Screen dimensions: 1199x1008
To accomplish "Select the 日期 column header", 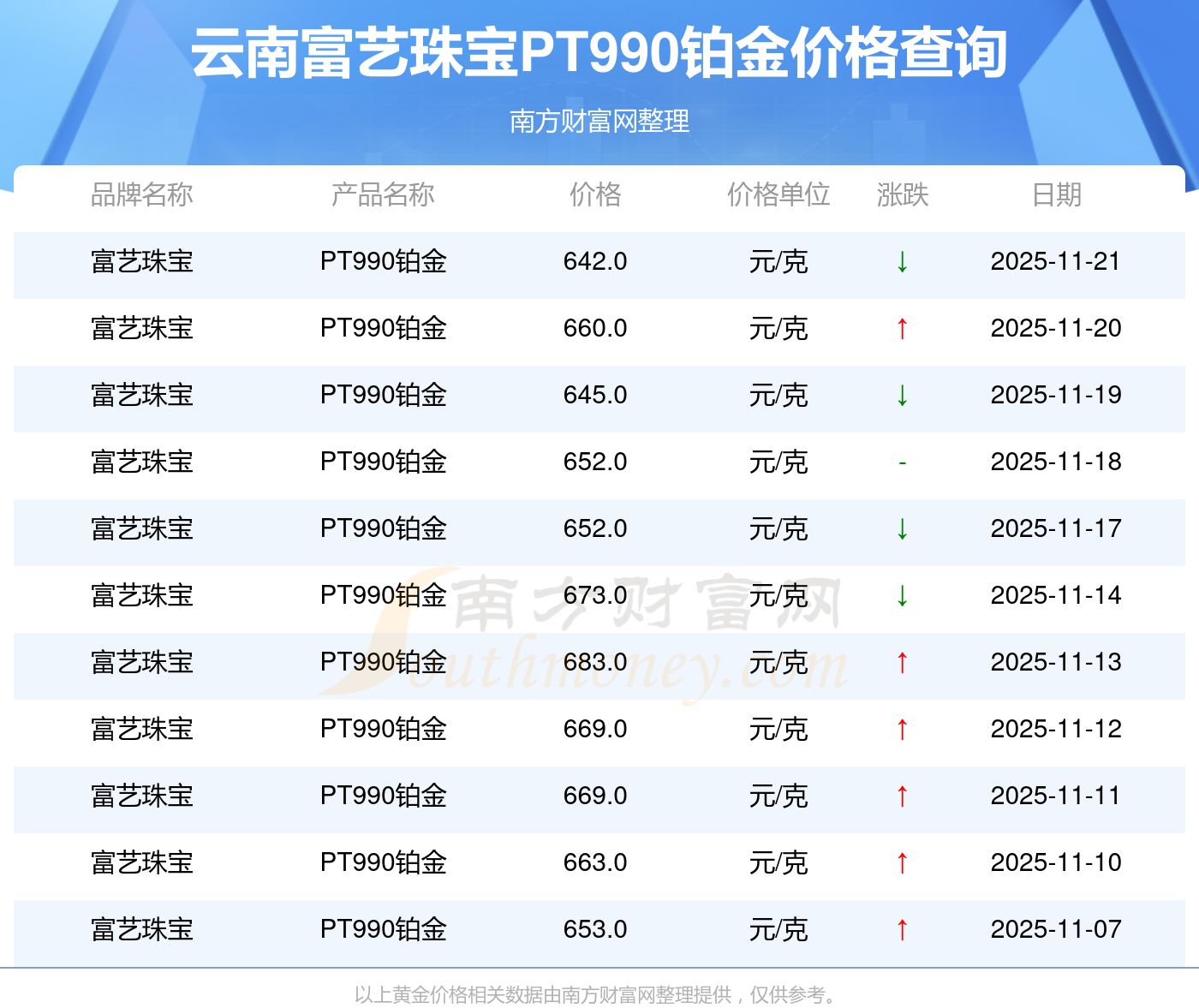I will pyautogui.click(x=1056, y=195).
